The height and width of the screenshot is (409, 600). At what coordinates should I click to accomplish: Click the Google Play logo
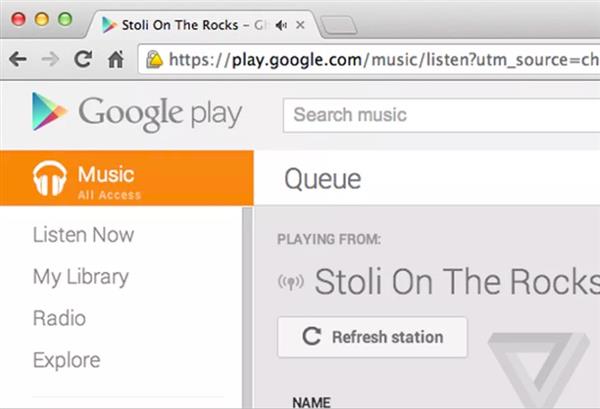click(137, 113)
